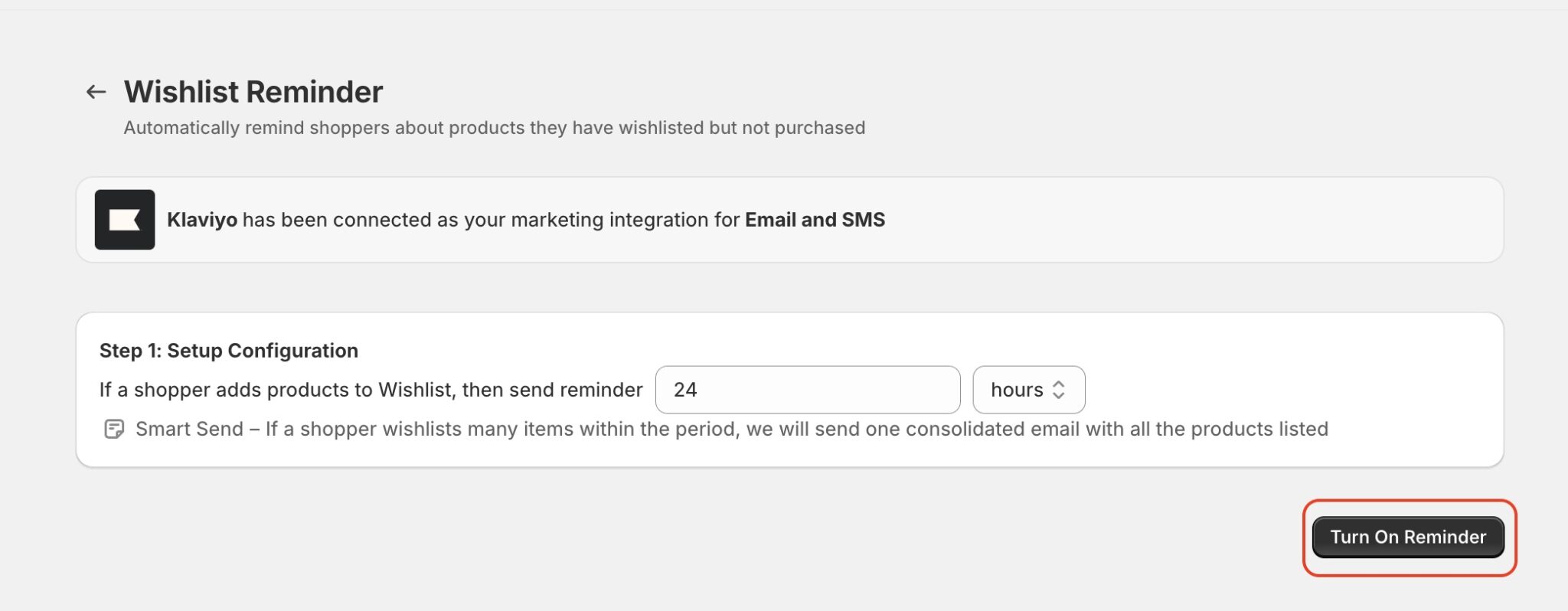Click the Klaviyo flag logo icon
1568x611 pixels.
[x=125, y=220]
